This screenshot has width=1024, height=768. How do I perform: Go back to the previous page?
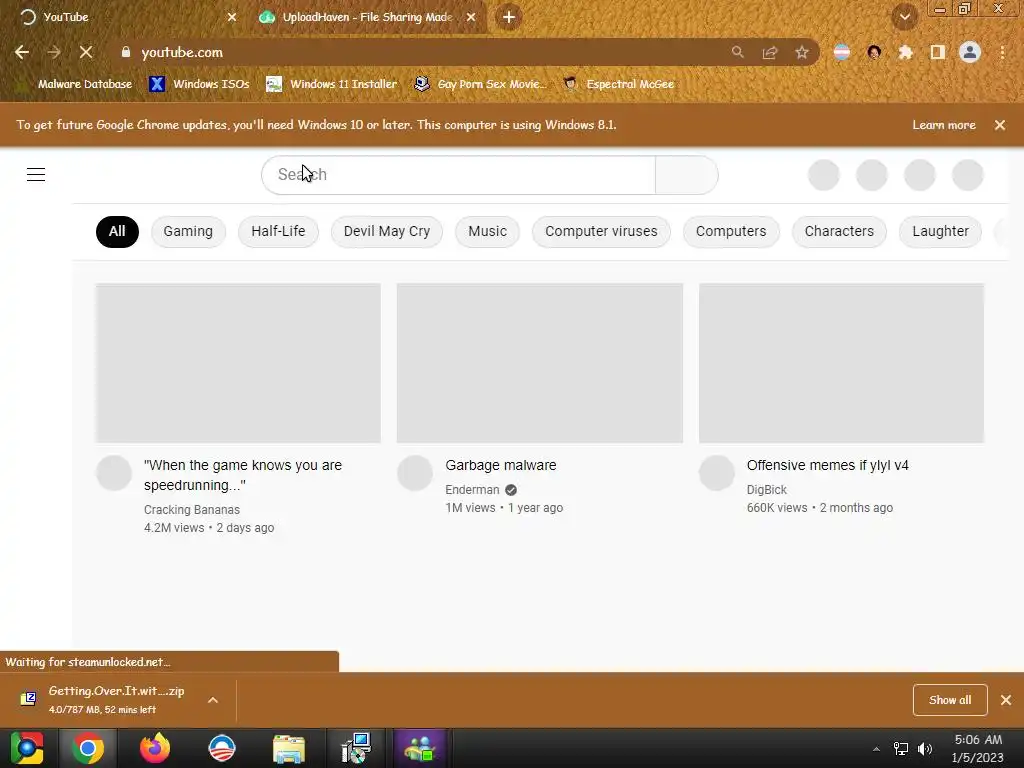22,52
